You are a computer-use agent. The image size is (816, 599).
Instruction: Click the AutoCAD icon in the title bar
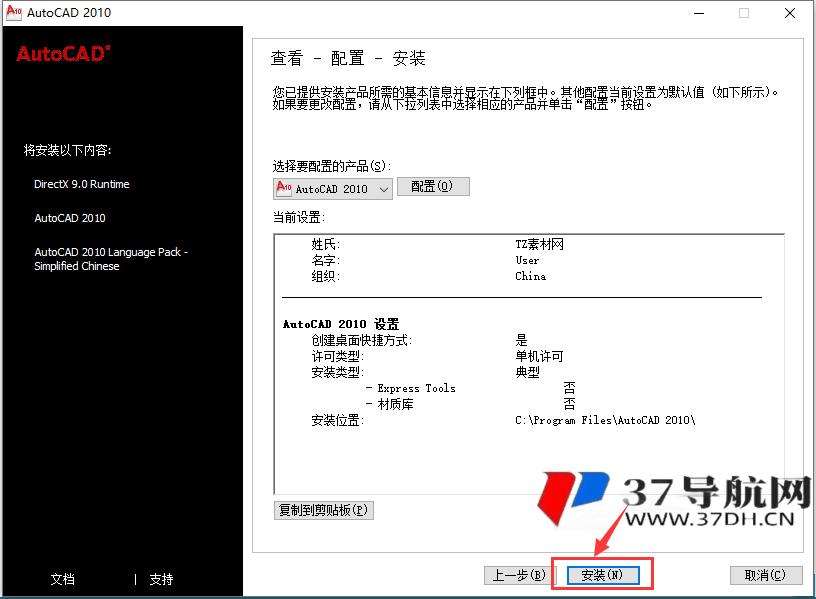click(x=14, y=13)
